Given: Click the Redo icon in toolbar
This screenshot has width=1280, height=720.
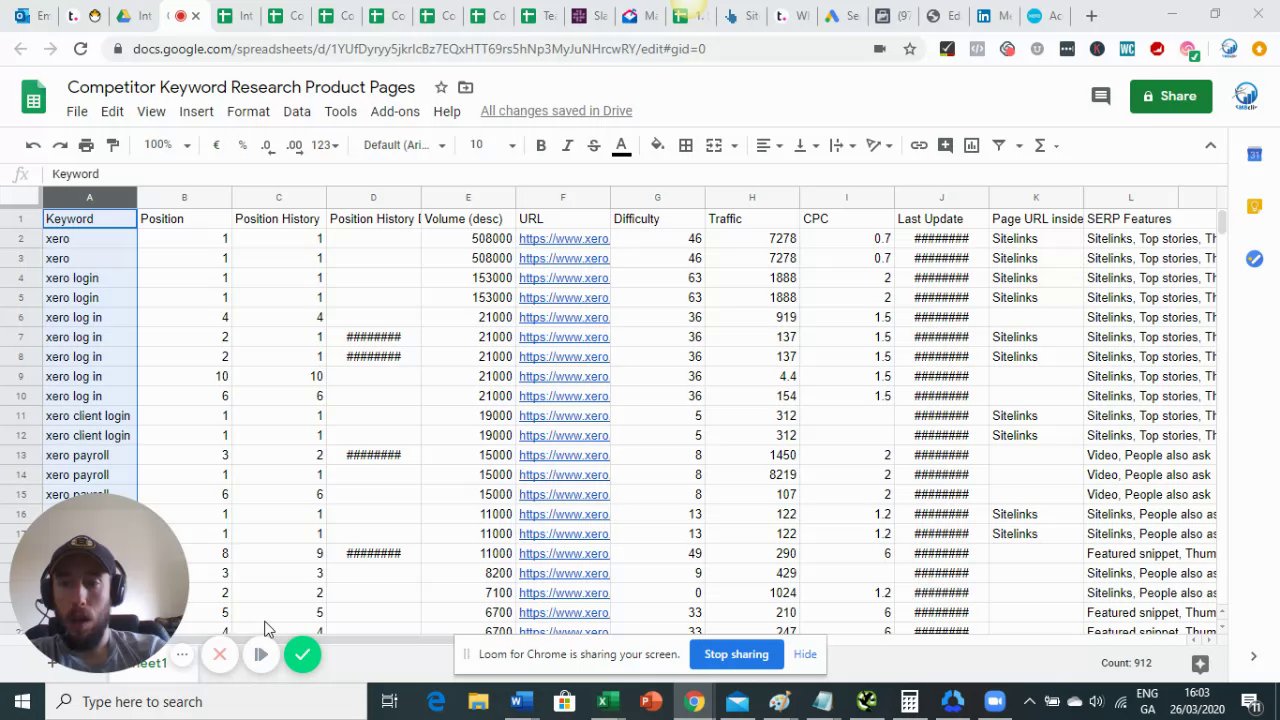Looking at the screenshot, I should point(60,145).
